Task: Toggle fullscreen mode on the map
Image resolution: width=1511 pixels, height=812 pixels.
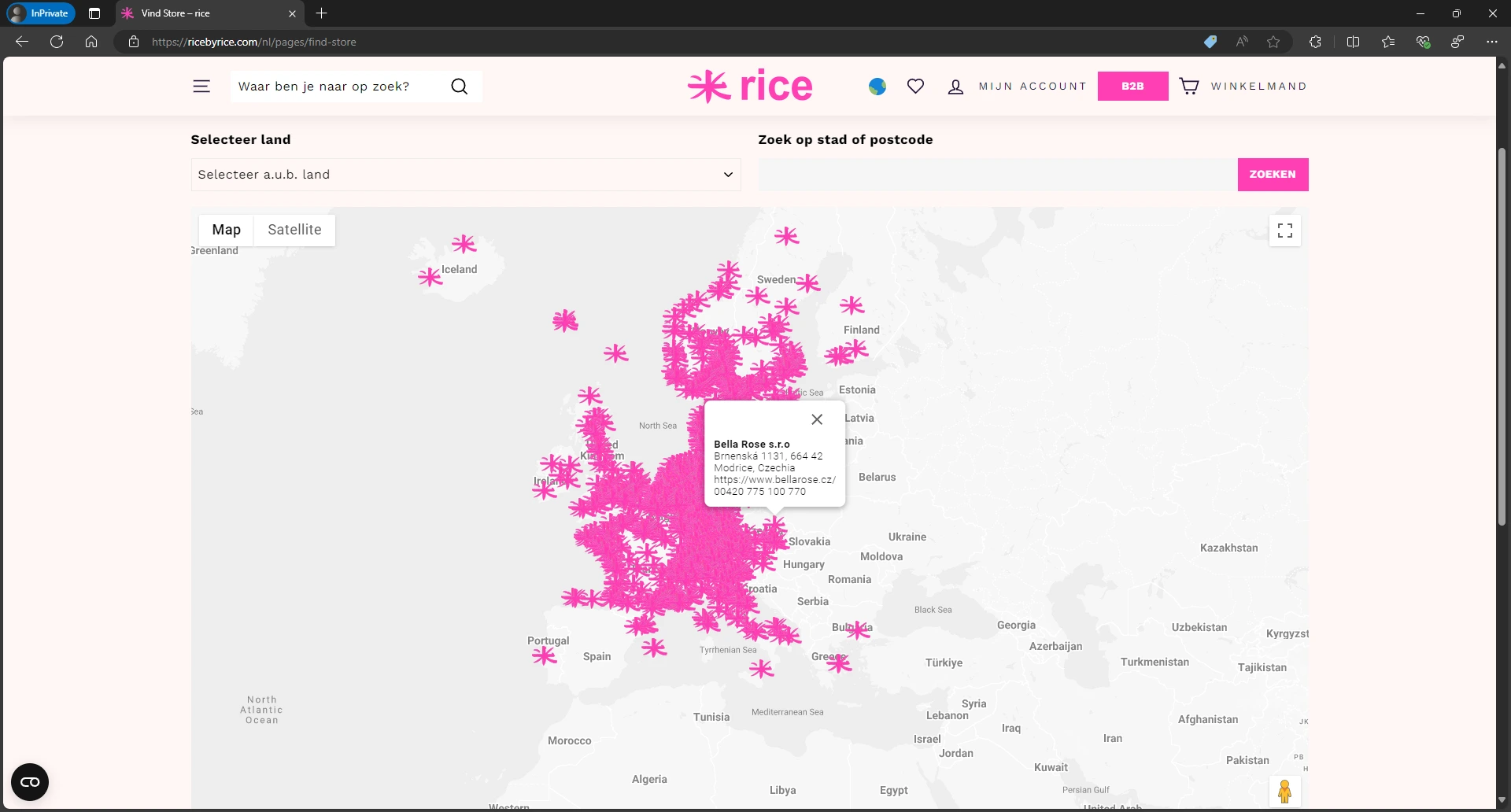Action: [x=1284, y=231]
